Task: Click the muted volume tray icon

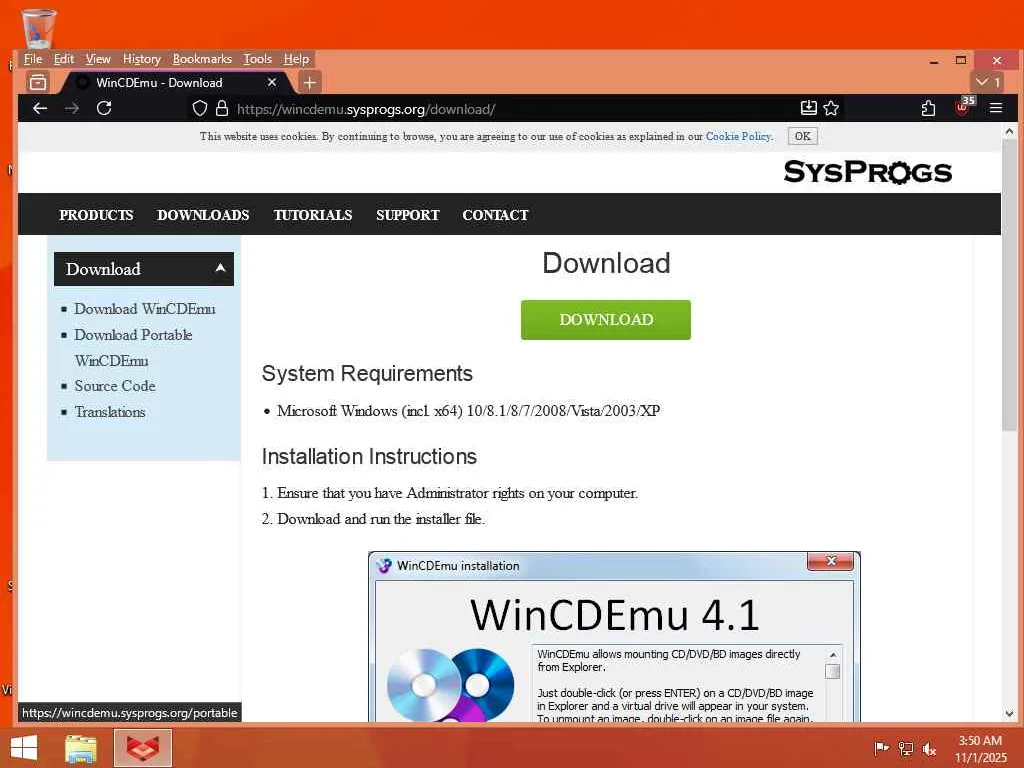Action: 929,748
